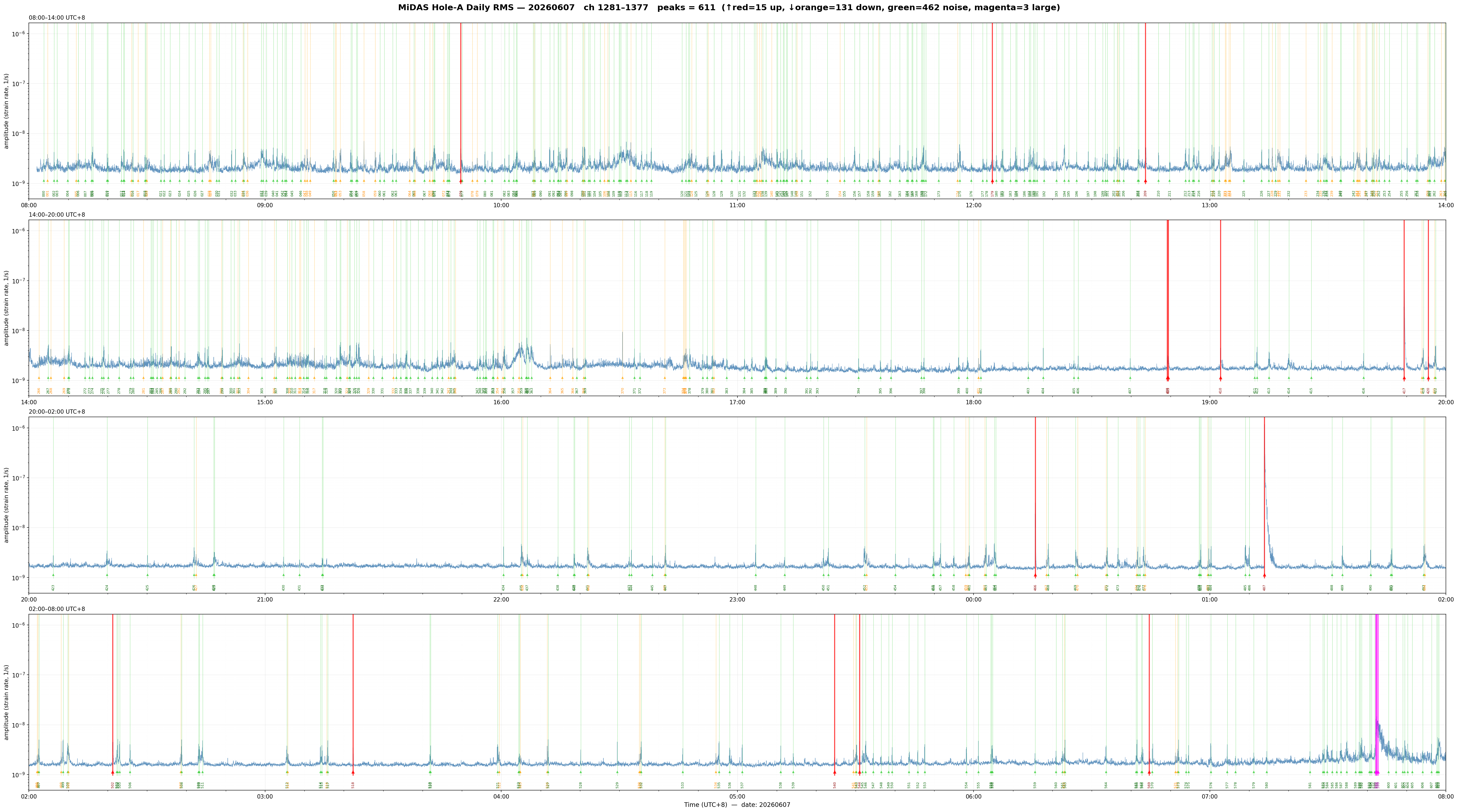Click the "05:00" time tick label
1458x812 pixels.
click(x=737, y=796)
